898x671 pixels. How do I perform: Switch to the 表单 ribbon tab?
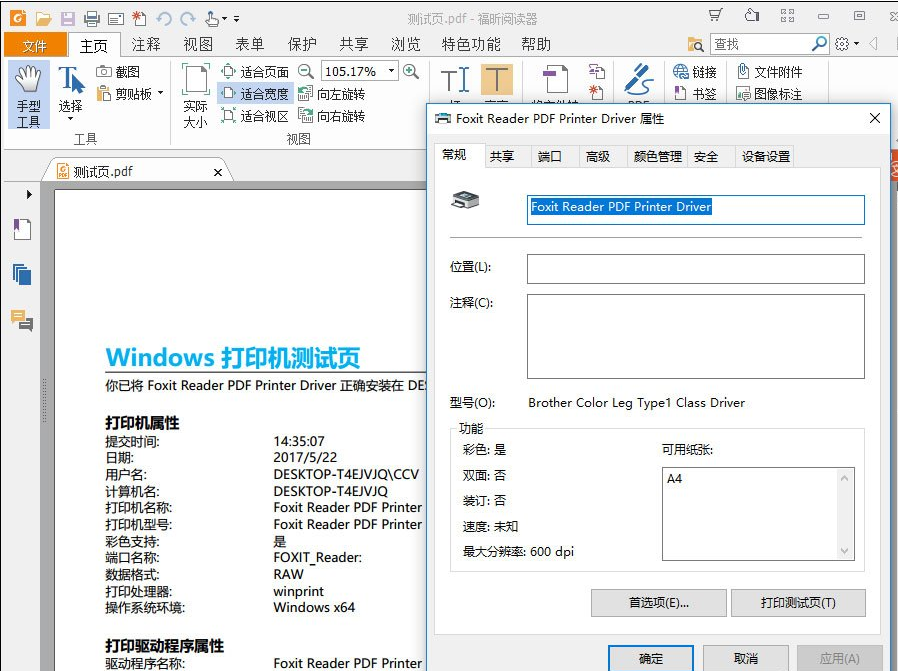coord(250,45)
